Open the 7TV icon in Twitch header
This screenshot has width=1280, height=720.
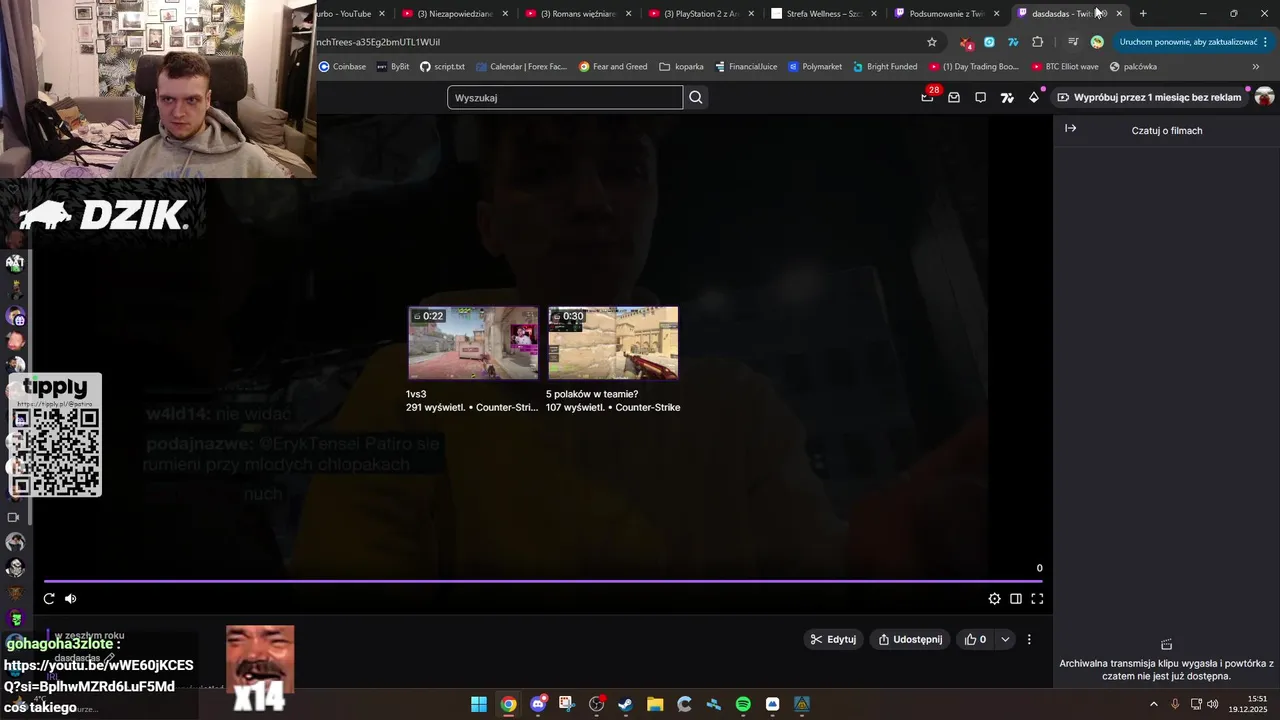tap(1007, 97)
